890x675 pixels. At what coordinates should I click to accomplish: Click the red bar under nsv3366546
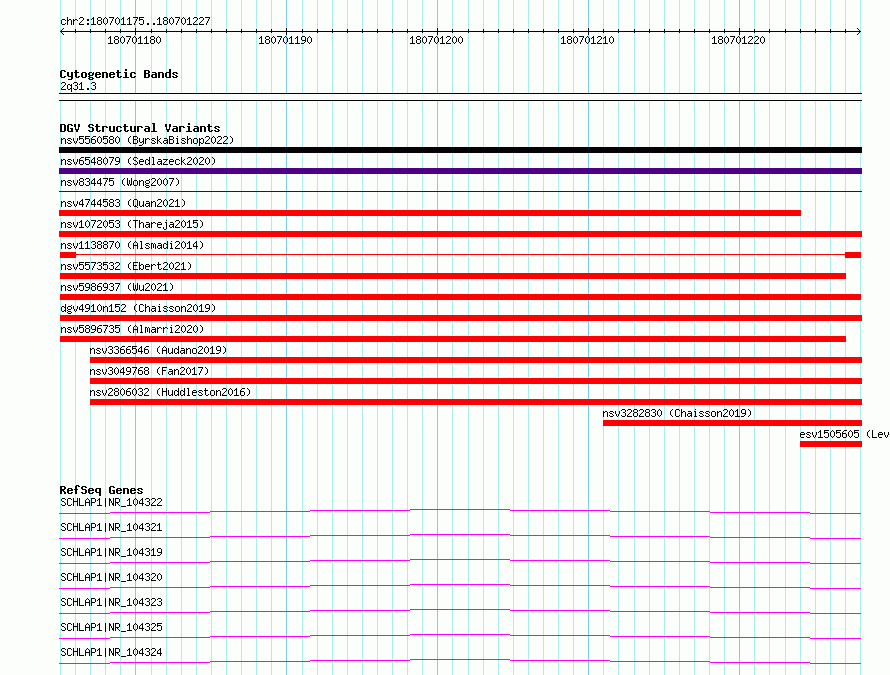(476, 360)
